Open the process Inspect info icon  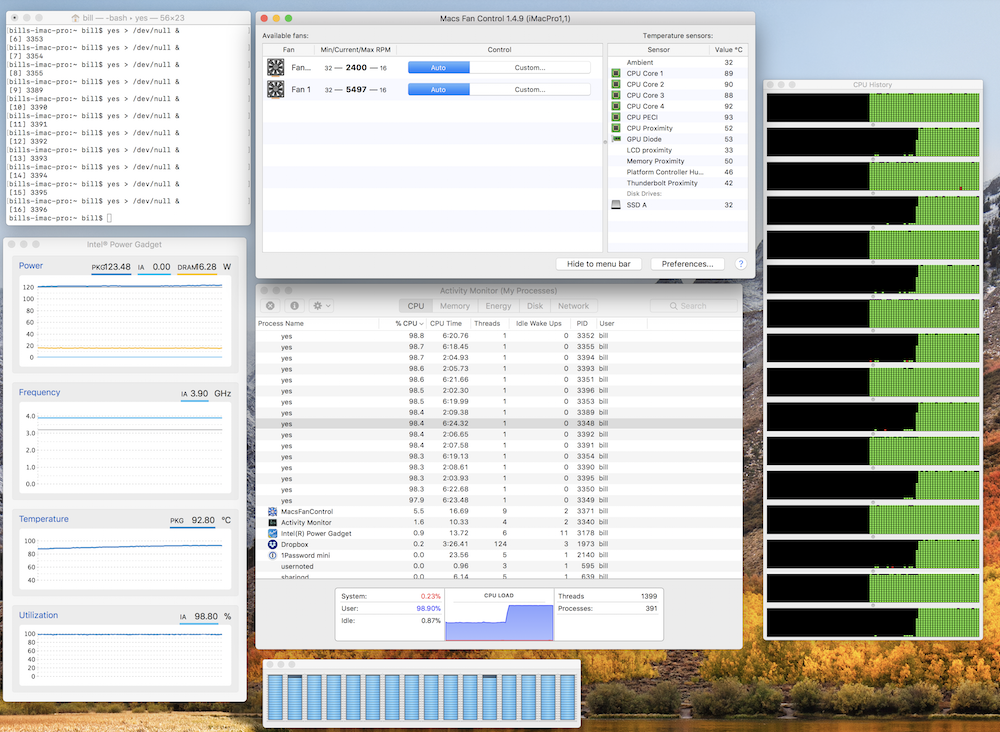(x=294, y=306)
